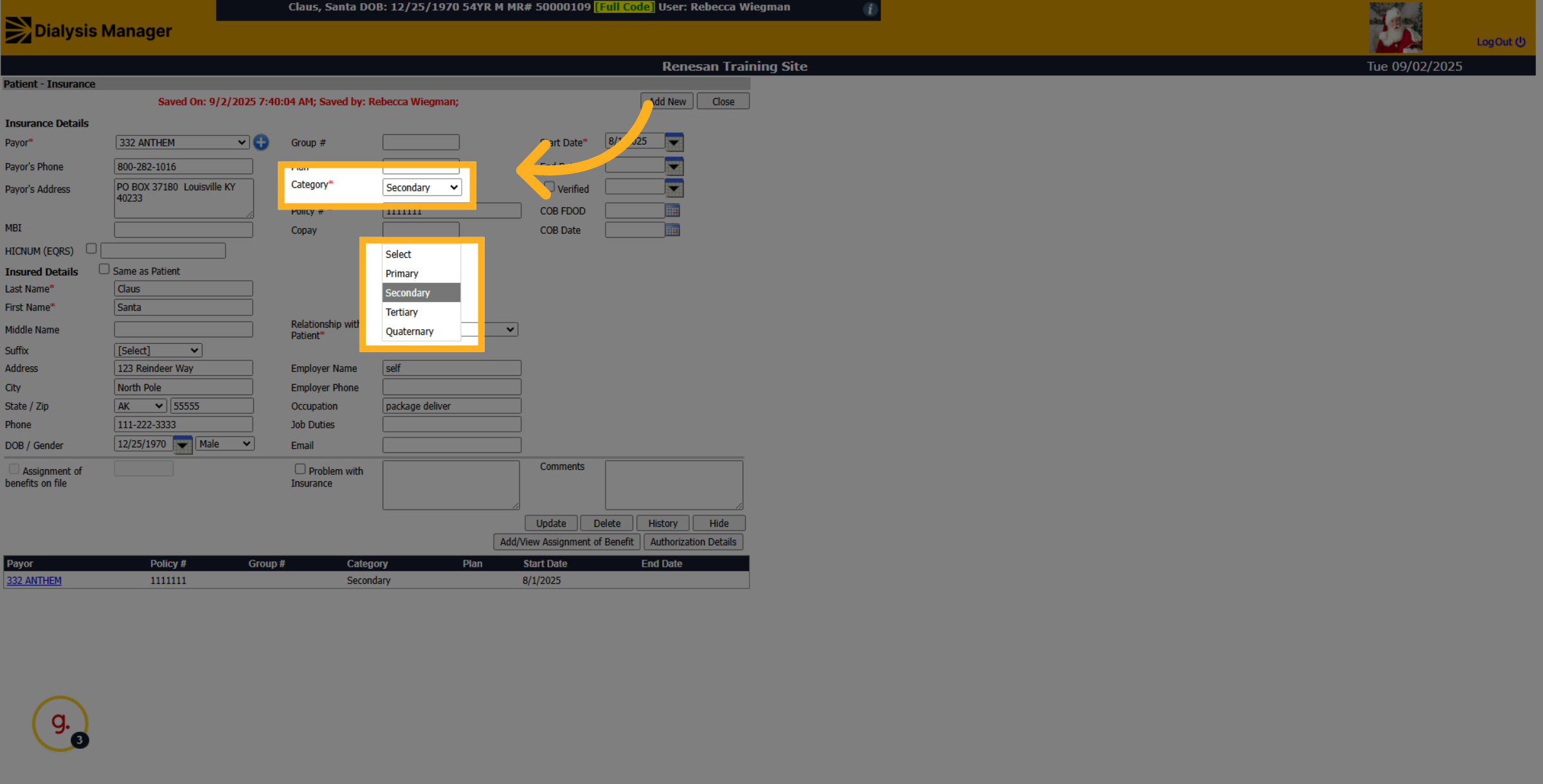Click the MBI input field
This screenshot has height=784, width=1543.
pyautogui.click(x=183, y=229)
